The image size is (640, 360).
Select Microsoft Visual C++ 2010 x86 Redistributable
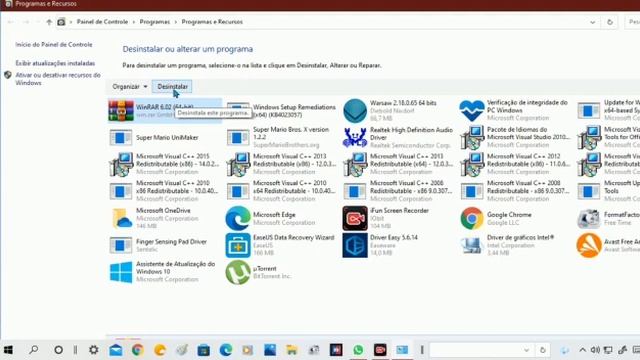pos(165,191)
